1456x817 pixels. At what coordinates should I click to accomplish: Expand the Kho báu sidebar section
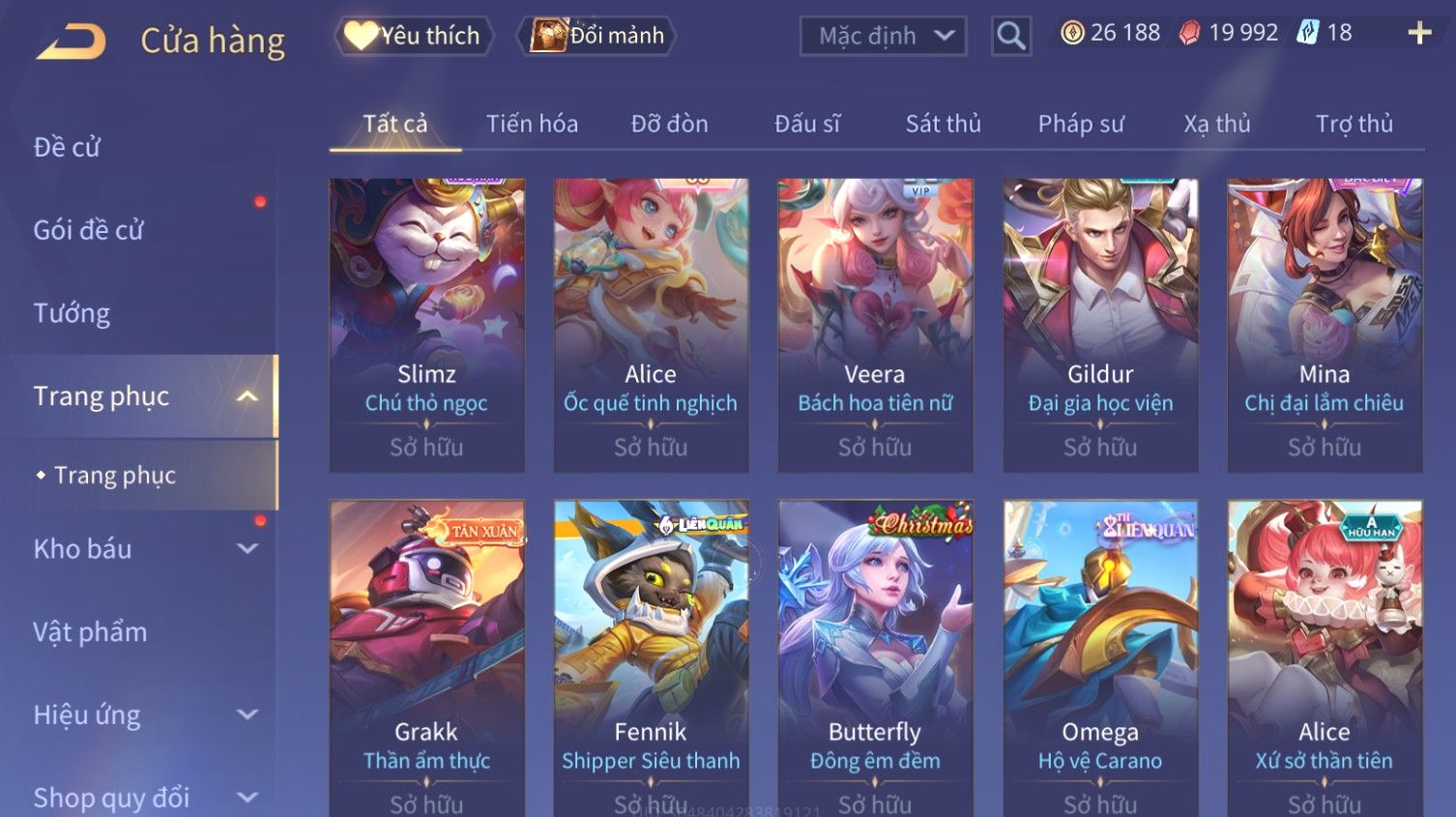(x=248, y=549)
